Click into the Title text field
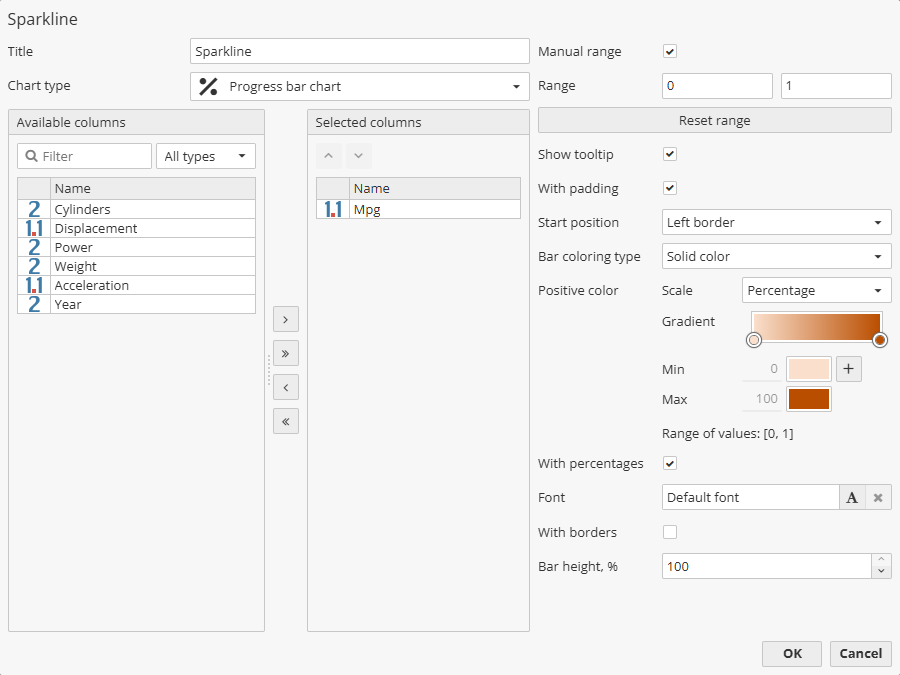900x675 pixels. click(359, 51)
